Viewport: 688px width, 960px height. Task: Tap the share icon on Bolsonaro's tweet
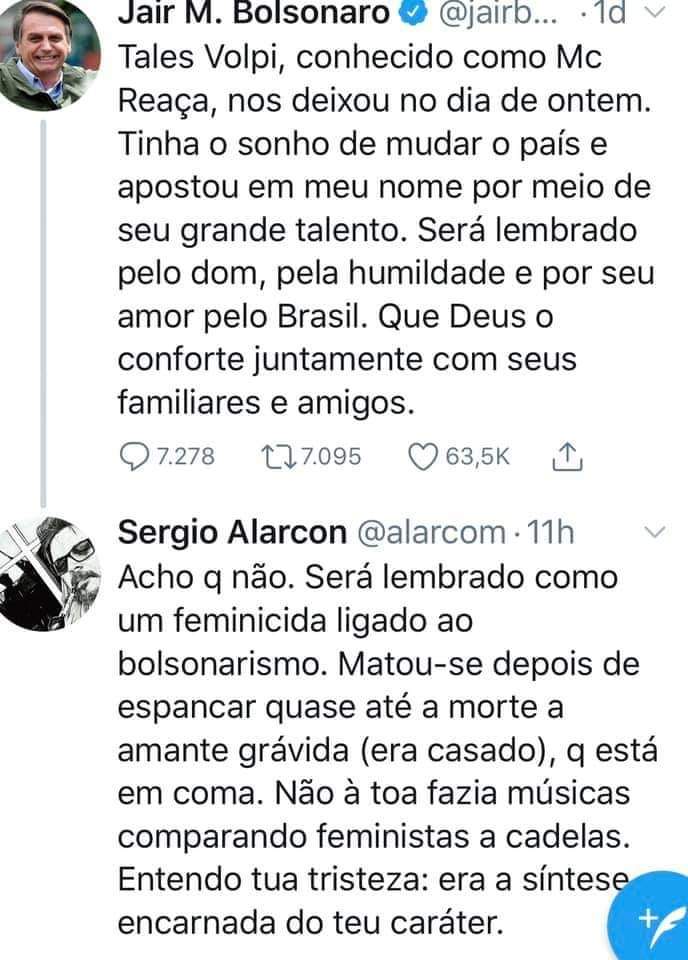566,456
